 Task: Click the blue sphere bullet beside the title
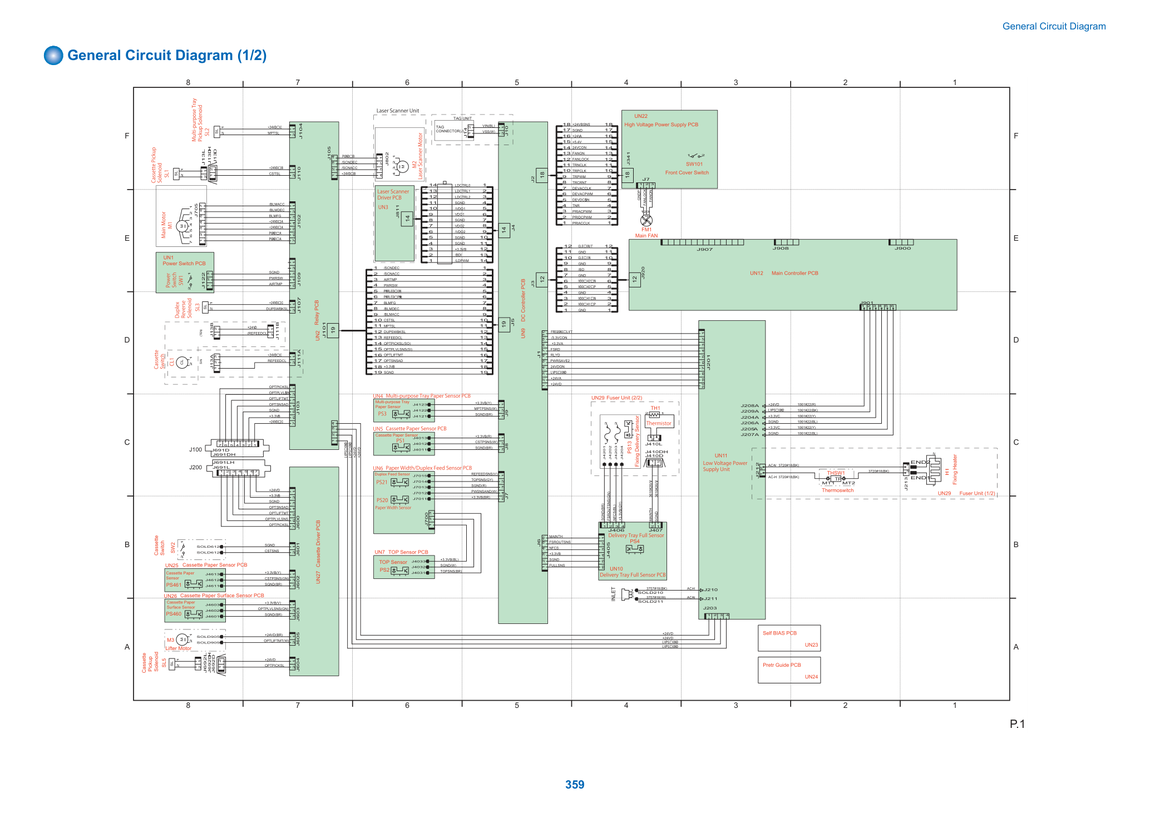[54, 55]
